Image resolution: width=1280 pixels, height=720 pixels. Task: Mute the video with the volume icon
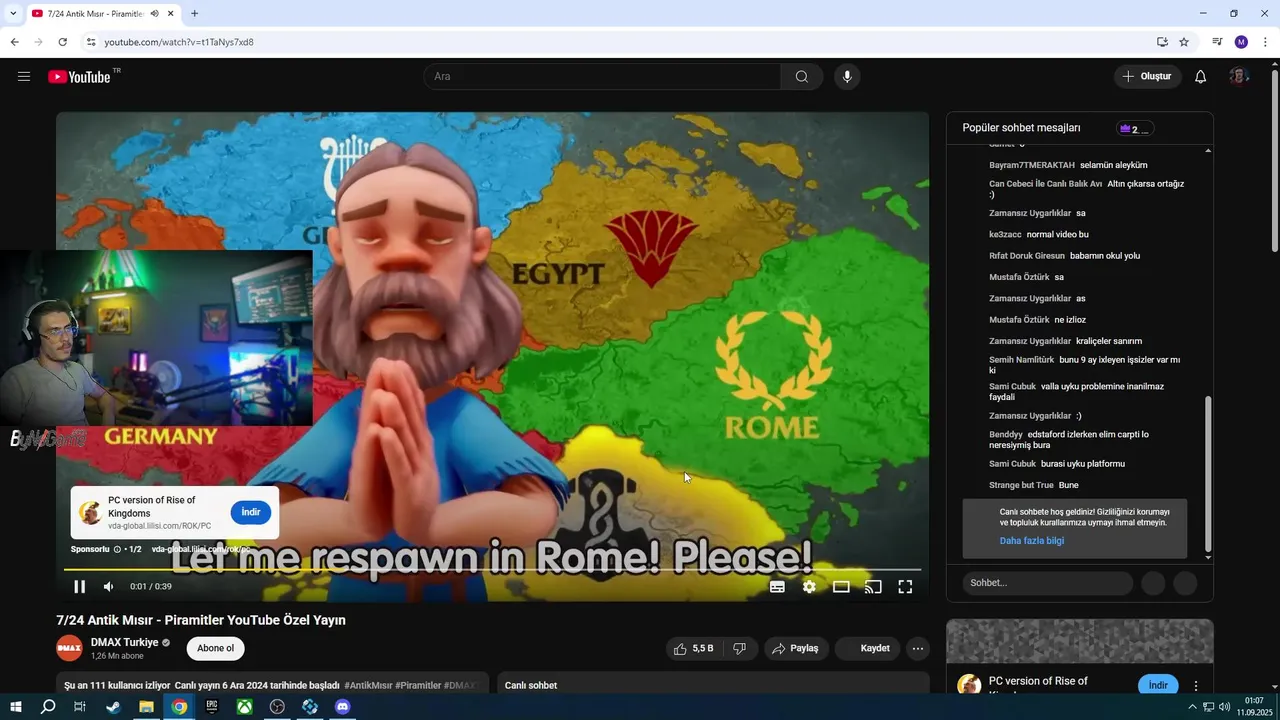coord(109,587)
